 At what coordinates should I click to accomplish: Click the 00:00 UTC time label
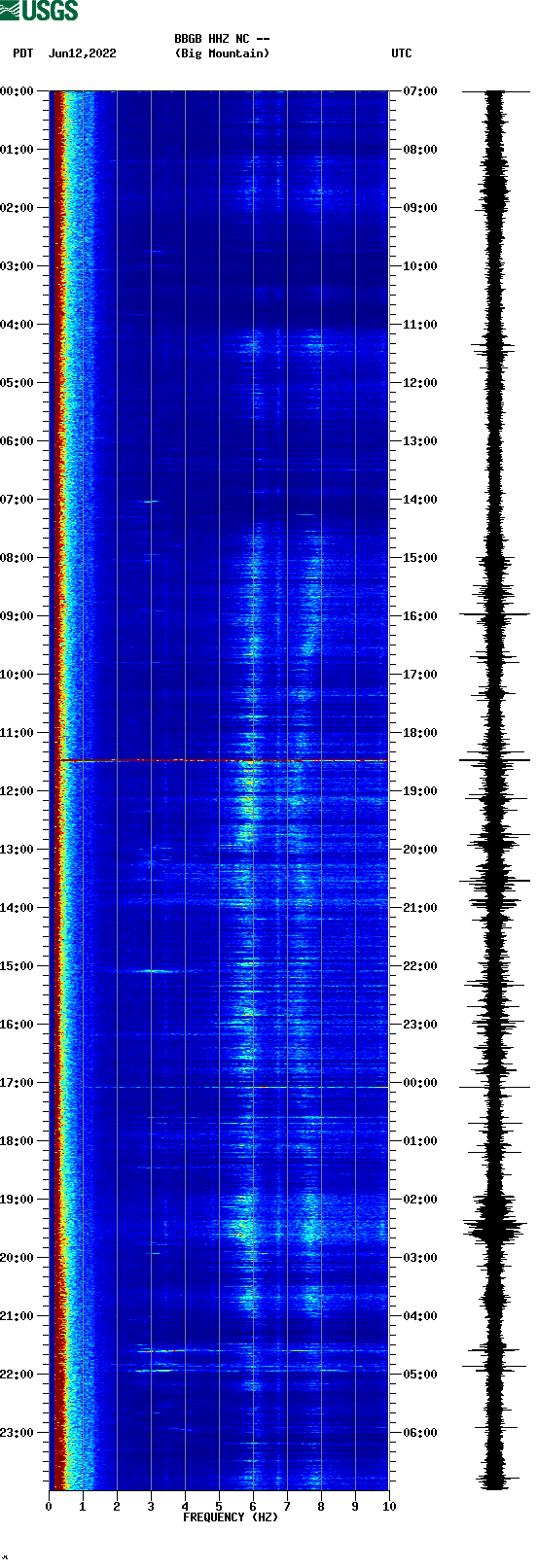(x=420, y=1083)
